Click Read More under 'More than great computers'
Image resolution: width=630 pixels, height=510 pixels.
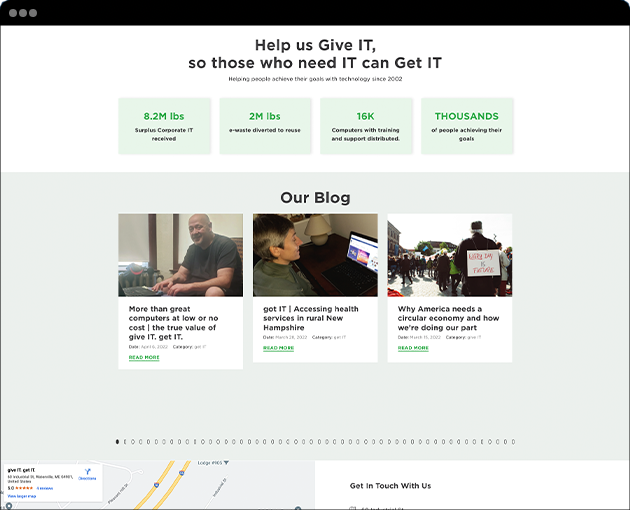tap(144, 357)
